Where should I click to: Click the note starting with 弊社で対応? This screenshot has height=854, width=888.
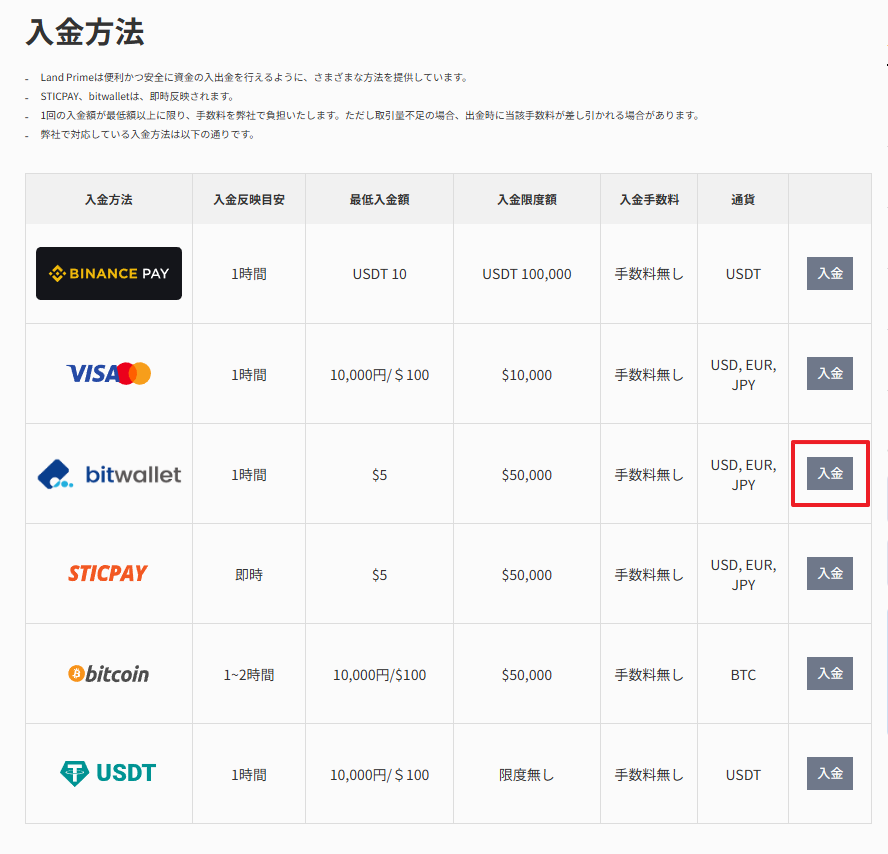pos(148,135)
